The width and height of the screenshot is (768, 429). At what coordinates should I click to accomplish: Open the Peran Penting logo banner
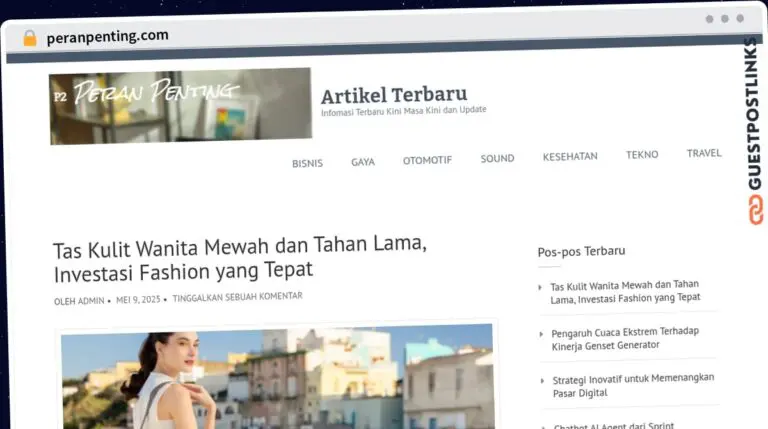180,106
